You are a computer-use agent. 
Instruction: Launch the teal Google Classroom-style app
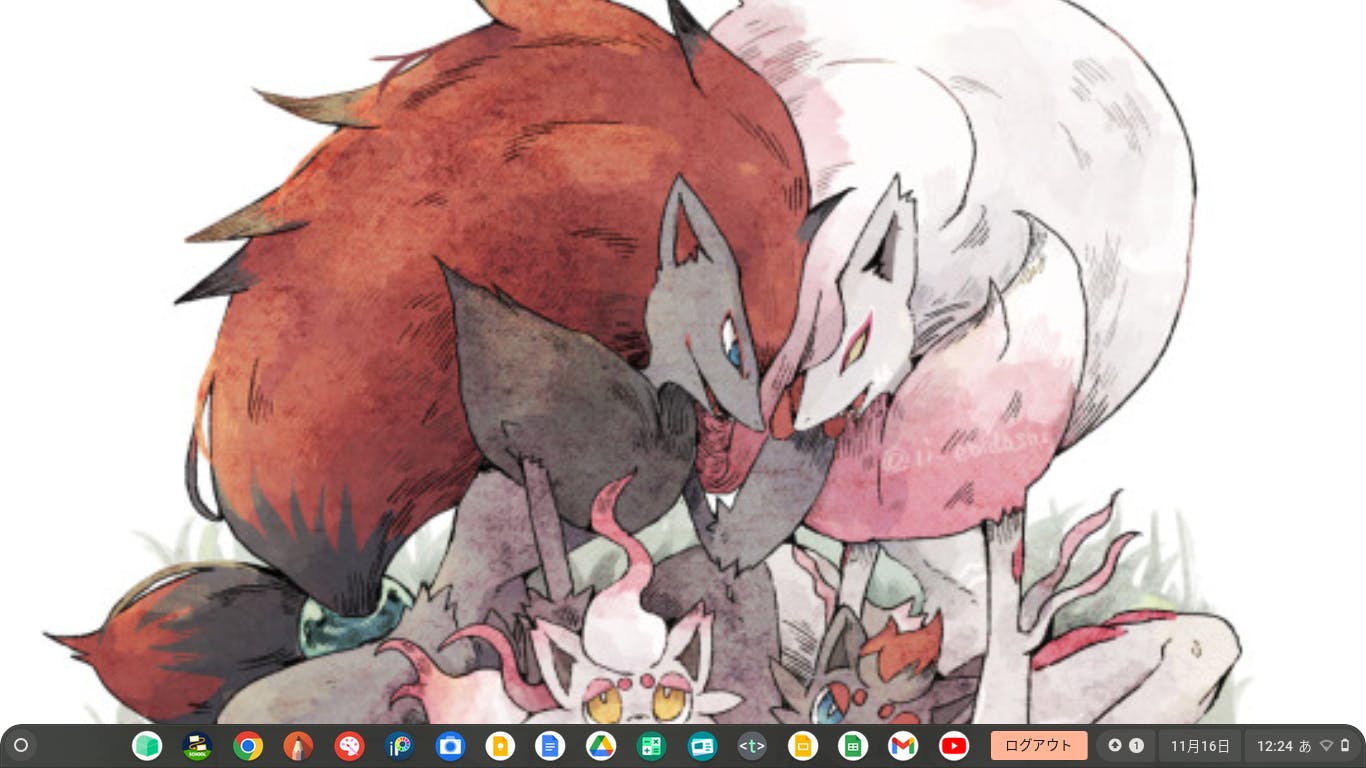tap(702, 746)
